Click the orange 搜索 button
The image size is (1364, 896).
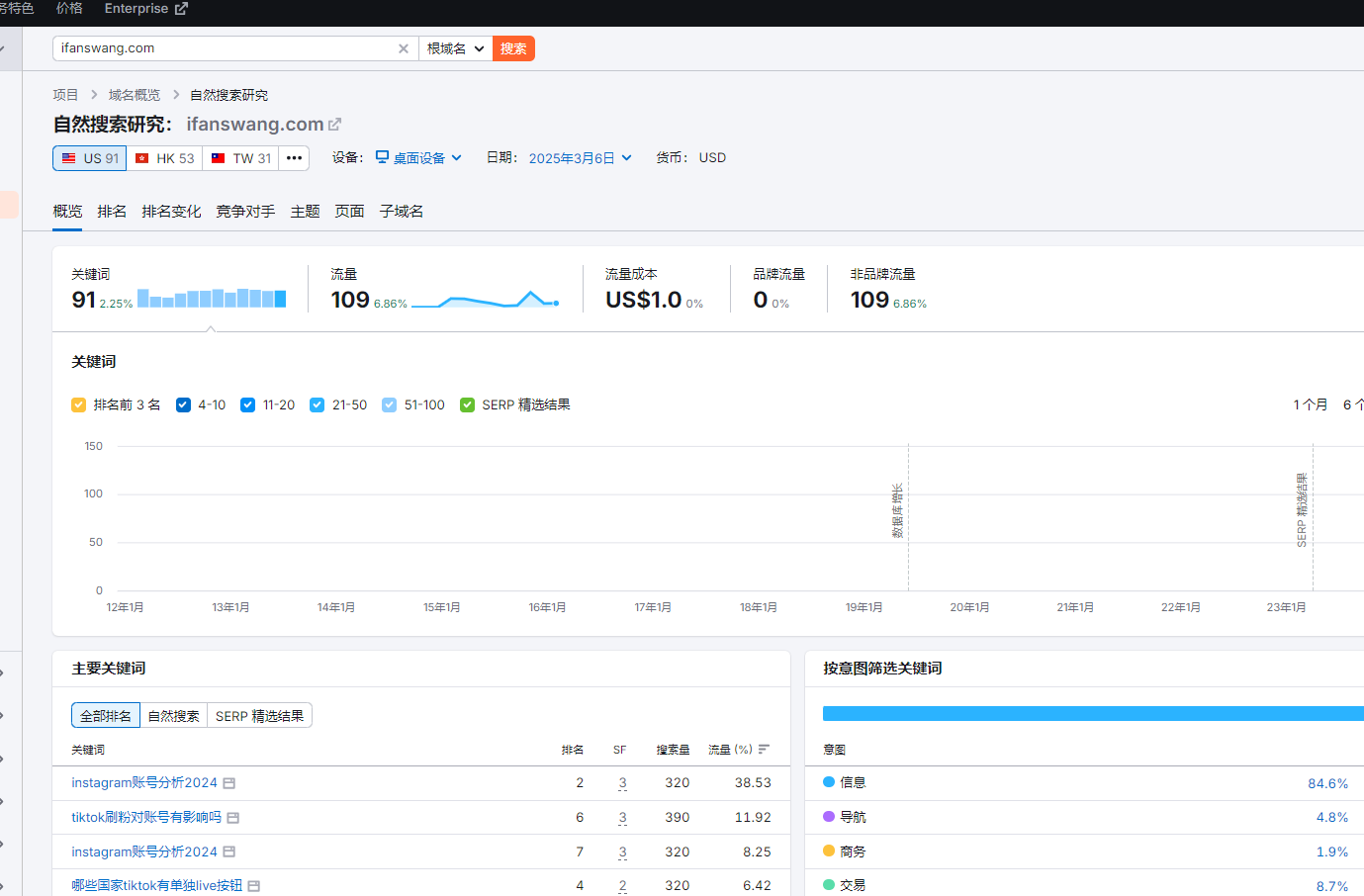coord(513,48)
